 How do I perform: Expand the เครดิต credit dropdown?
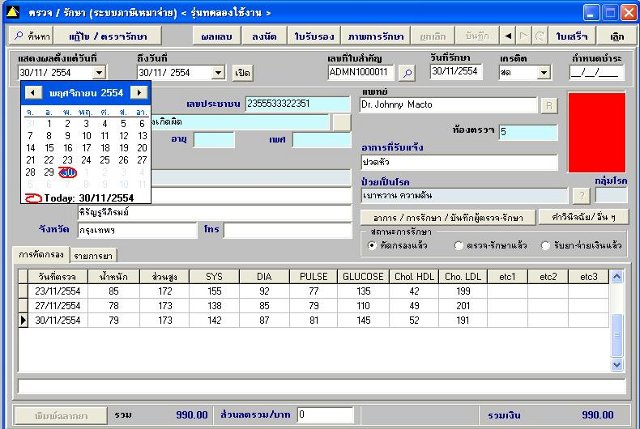542,73
